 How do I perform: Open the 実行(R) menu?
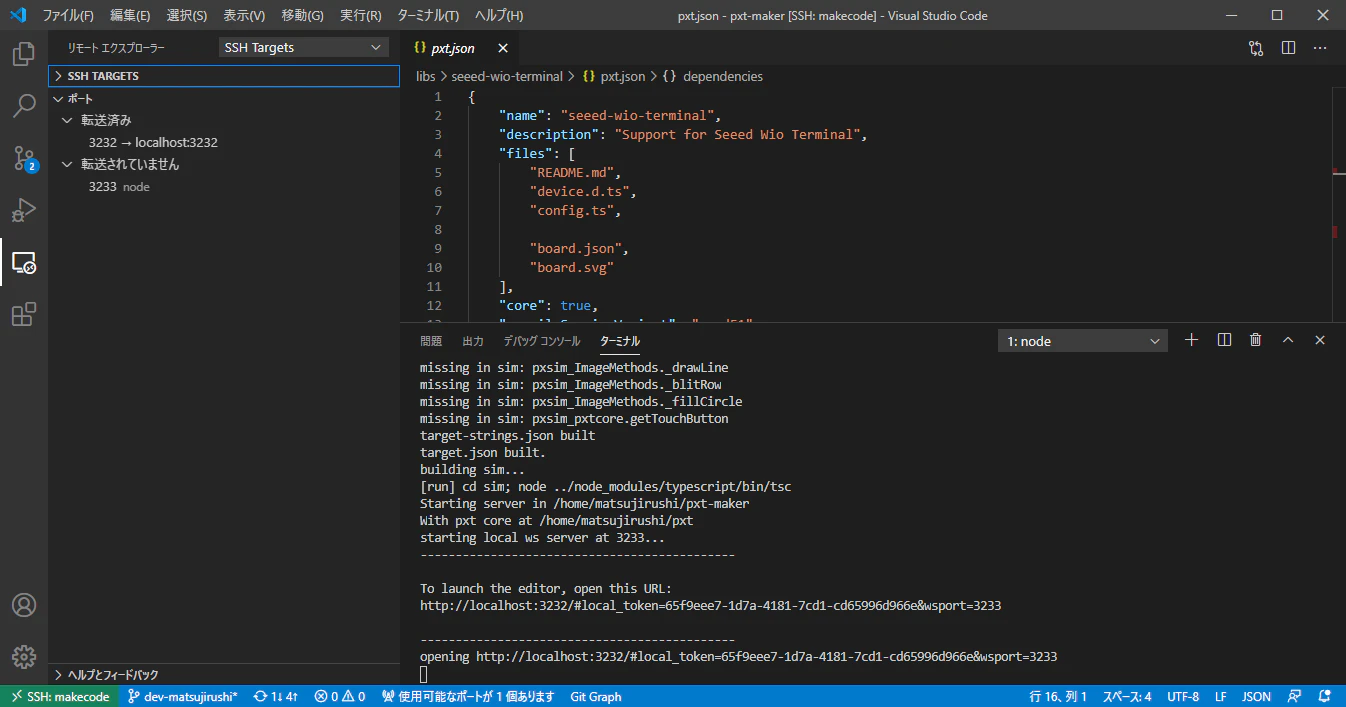tap(361, 16)
